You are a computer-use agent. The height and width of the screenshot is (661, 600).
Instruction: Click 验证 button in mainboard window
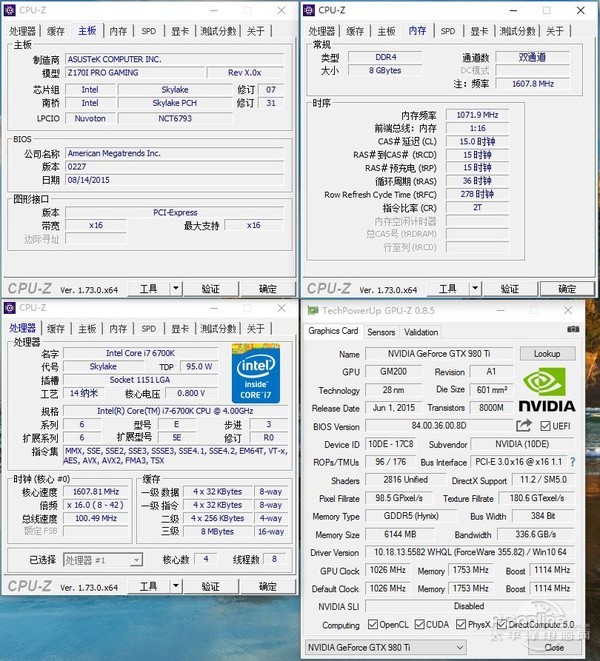210,289
